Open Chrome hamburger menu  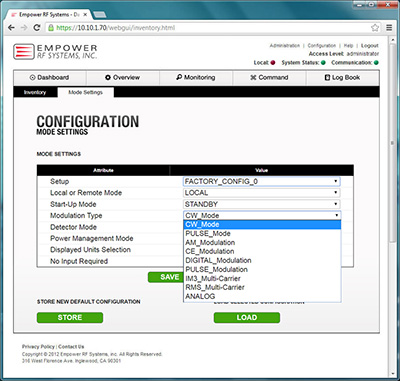click(x=389, y=28)
